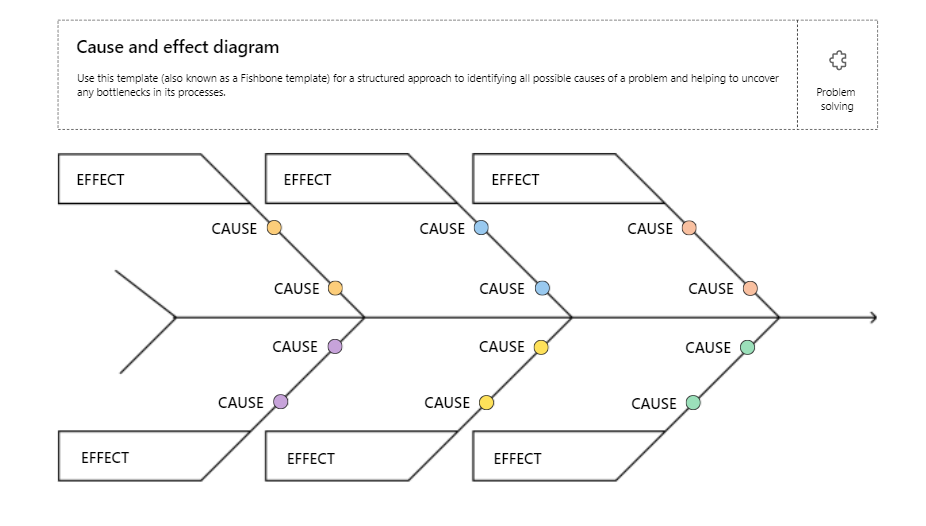Click the blue circle nearest the top-middle EFFECT box
The image size is (926, 526).
coord(481,227)
